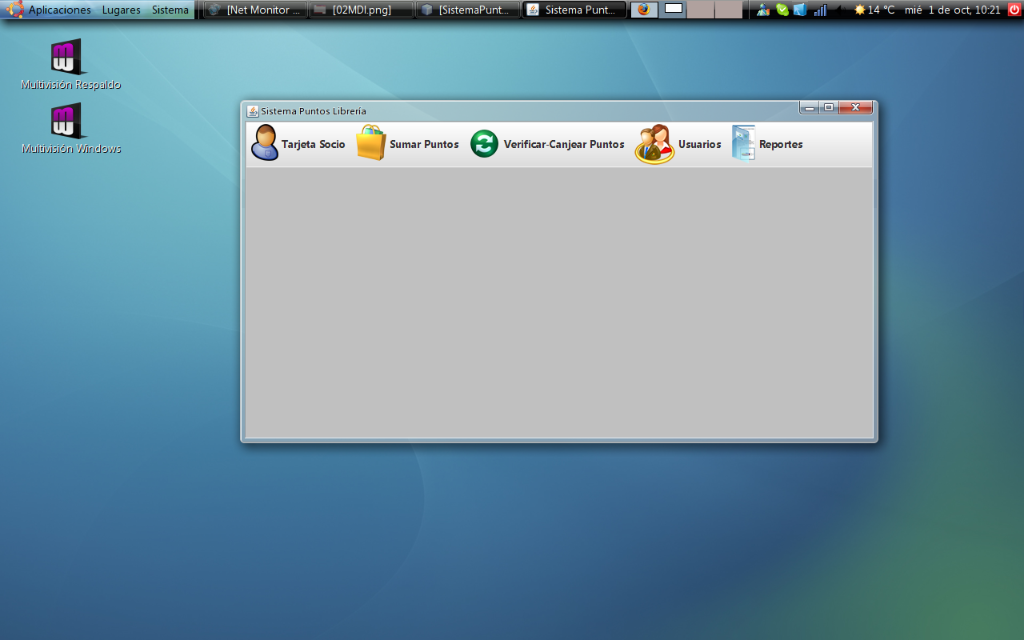
Task: Close the Sistema Puntos Librería window
Action: click(x=856, y=107)
